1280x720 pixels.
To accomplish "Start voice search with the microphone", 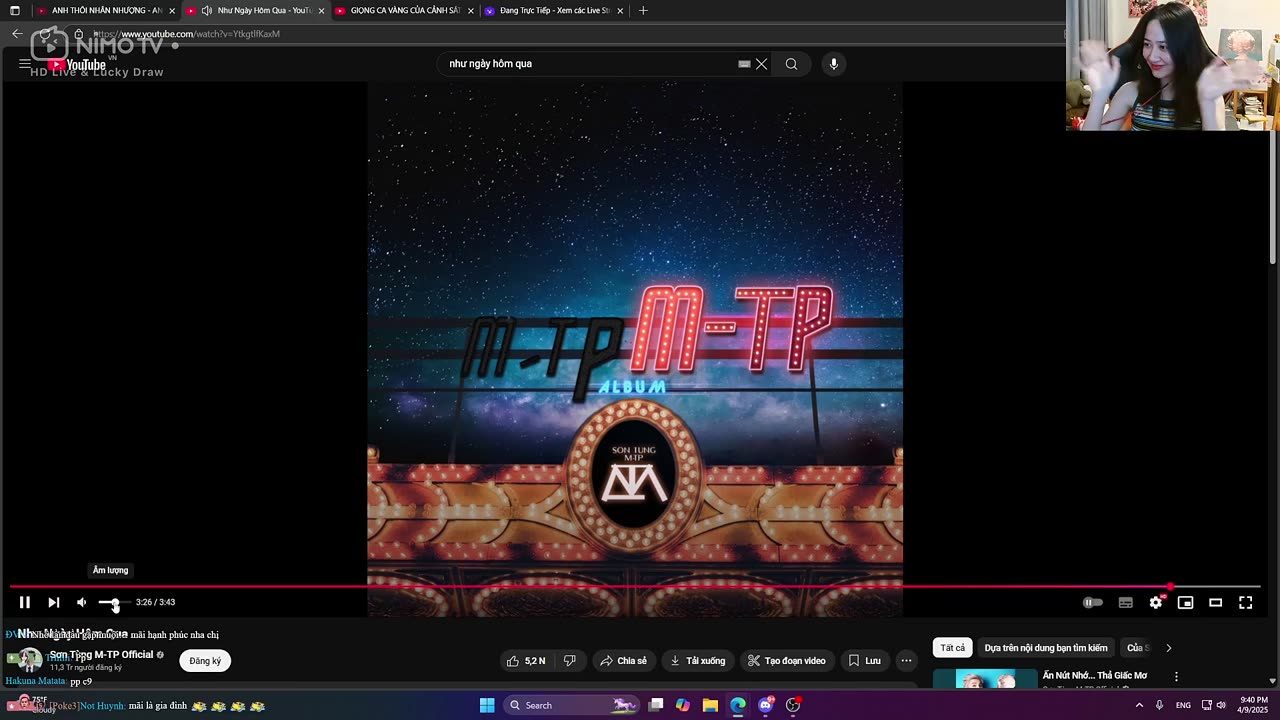I will pyautogui.click(x=833, y=64).
